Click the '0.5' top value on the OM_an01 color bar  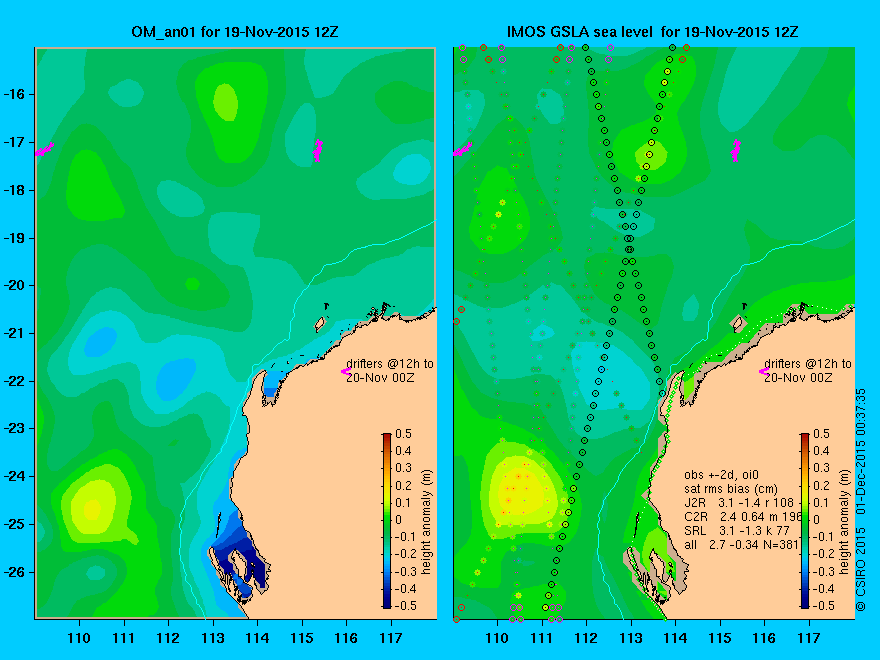(403, 434)
